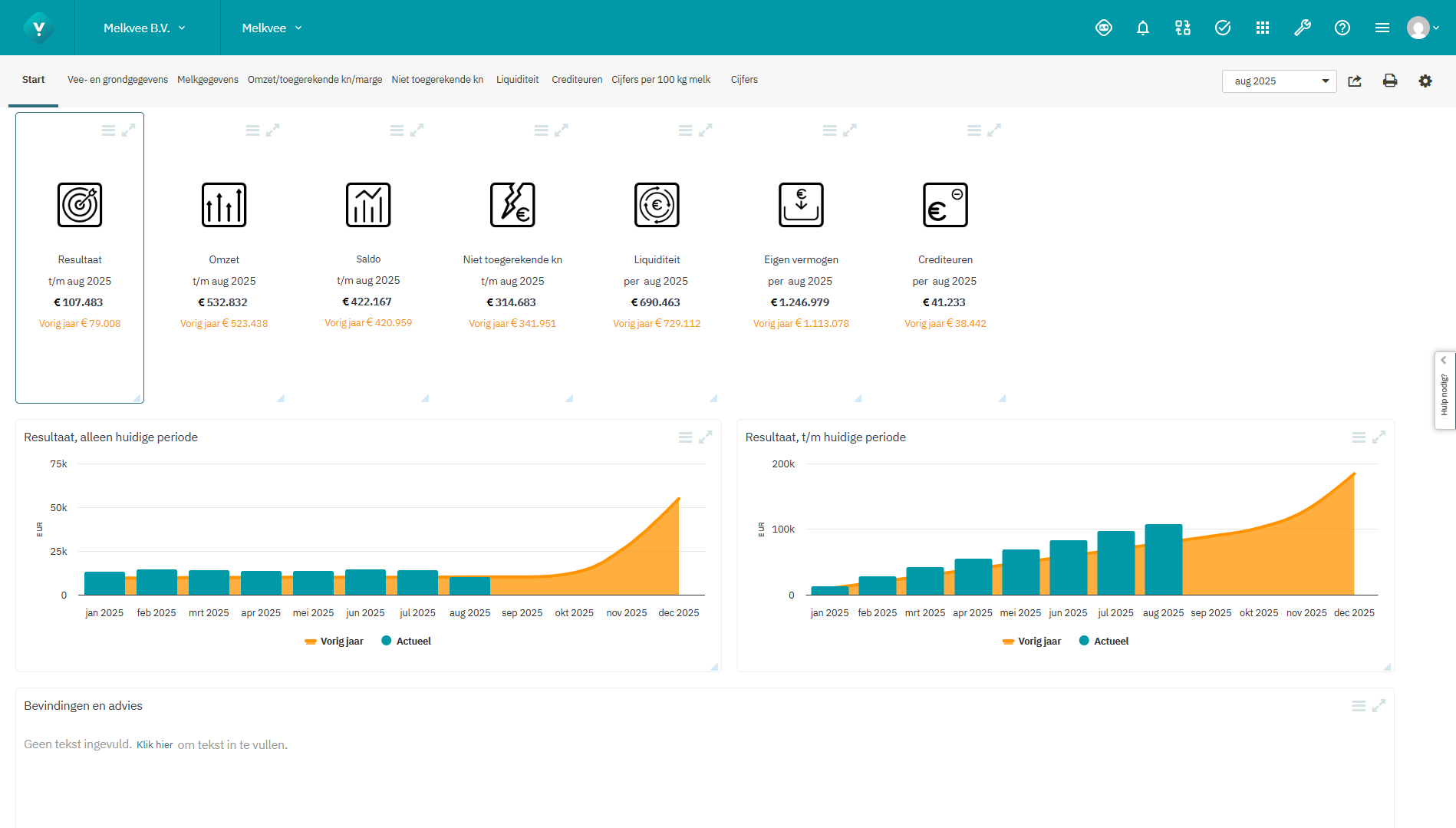The height and width of the screenshot is (828, 1456).
Task: Expand the Melkvee B.V. company dropdown
Action: pos(144,28)
